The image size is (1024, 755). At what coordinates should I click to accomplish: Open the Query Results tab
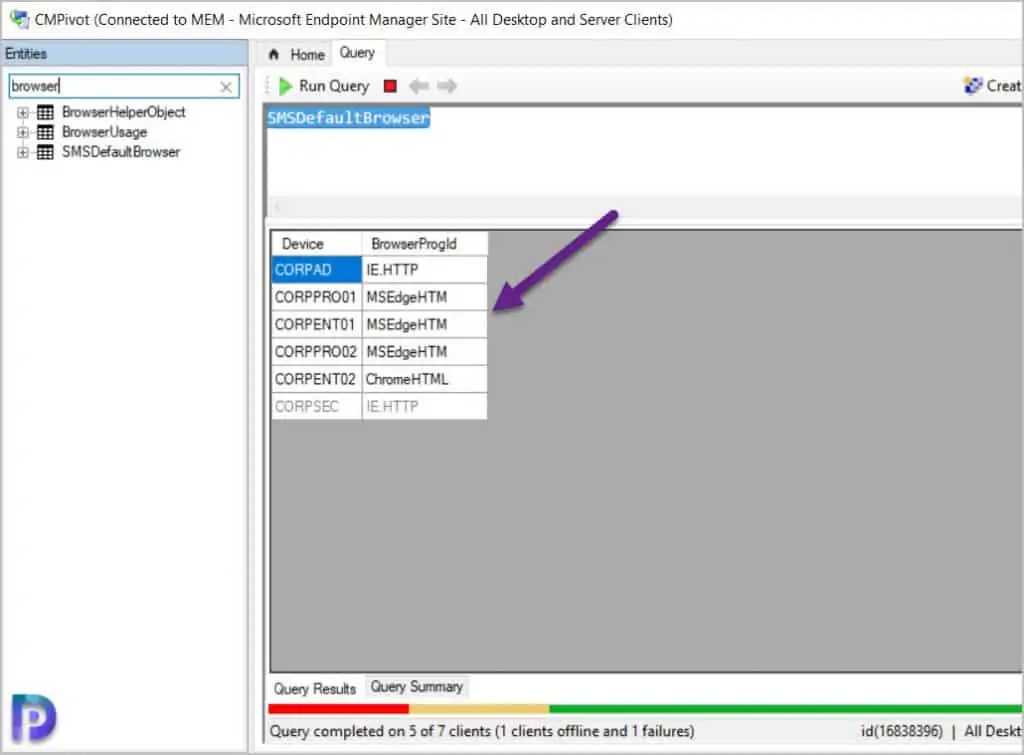pyautogui.click(x=315, y=688)
